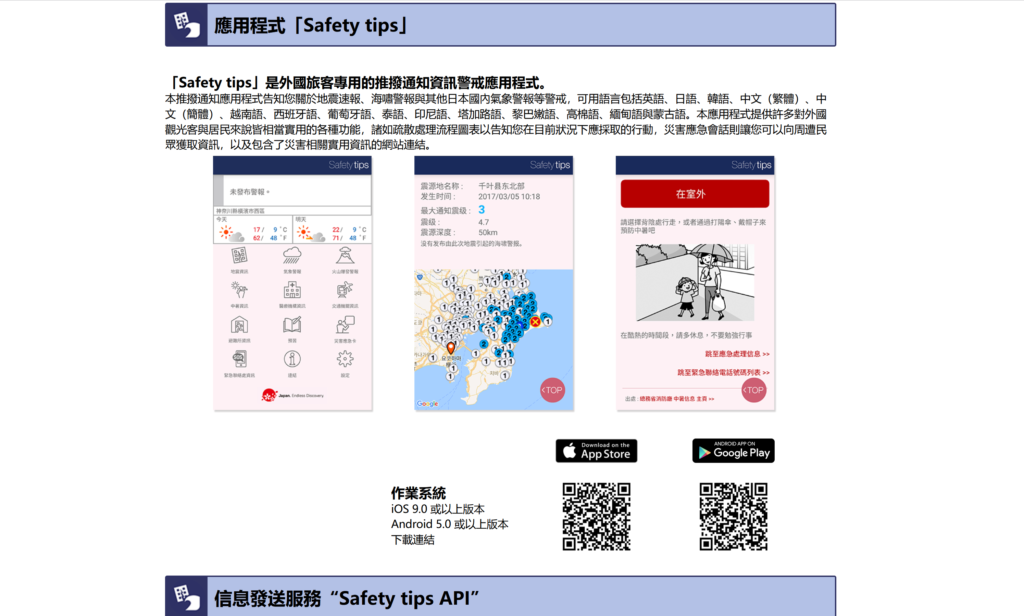The image size is (1024, 616).
Task: Click the 跳至應急處理信息 link
Action: [736, 354]
